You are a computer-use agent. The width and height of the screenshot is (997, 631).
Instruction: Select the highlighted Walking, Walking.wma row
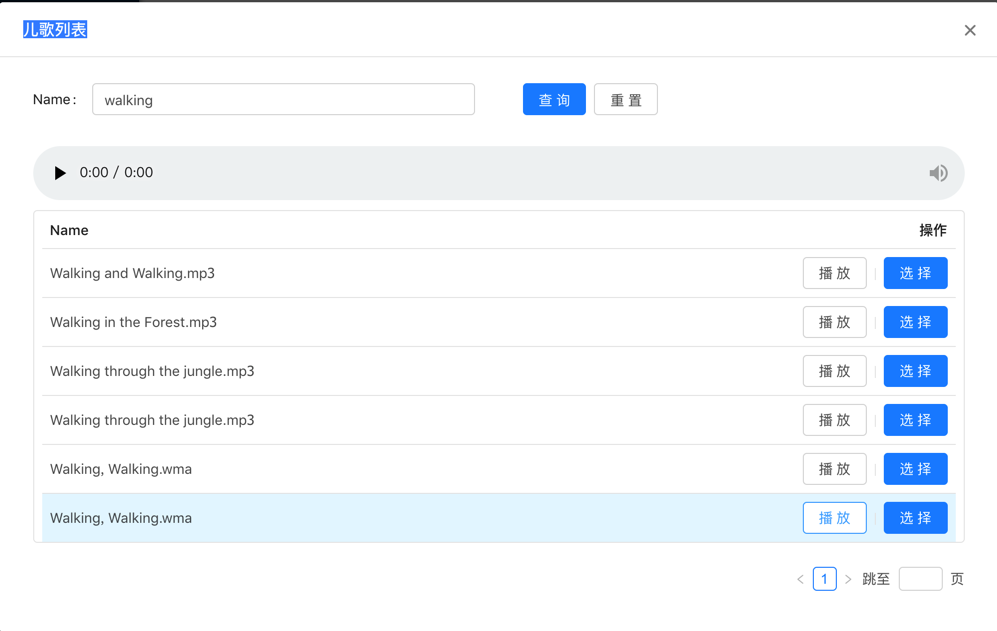(x=915, y=518)
